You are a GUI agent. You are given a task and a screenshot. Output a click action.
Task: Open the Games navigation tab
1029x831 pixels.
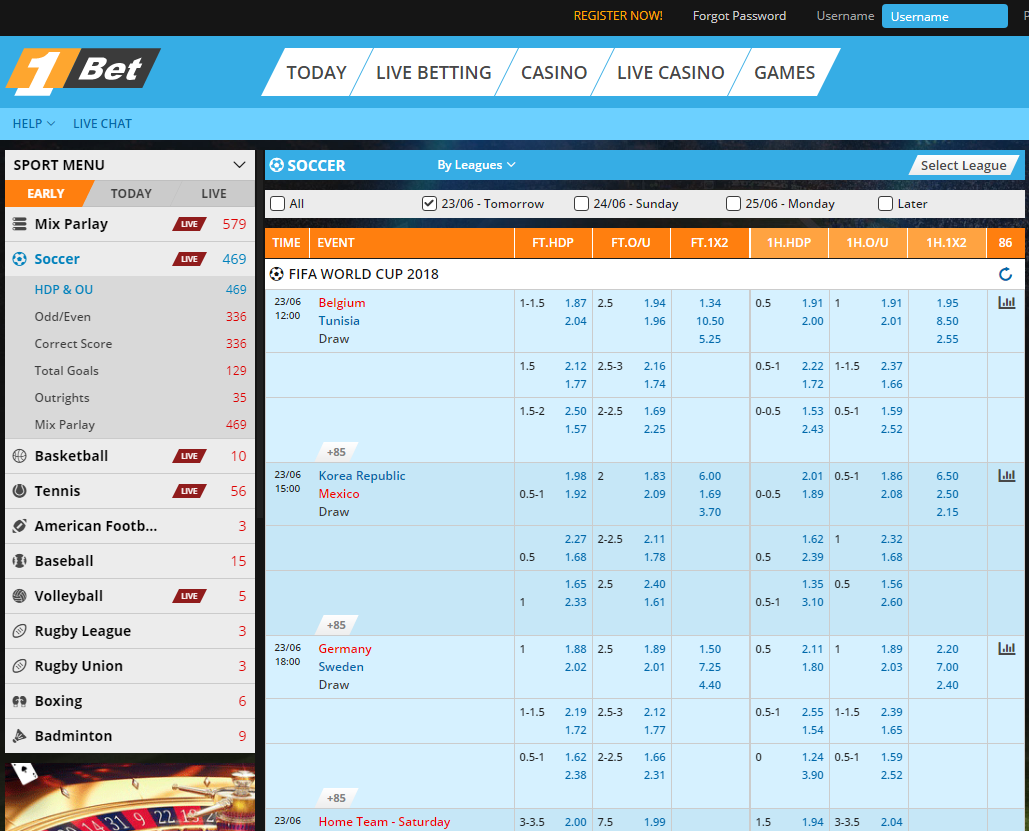coord(784,72)
